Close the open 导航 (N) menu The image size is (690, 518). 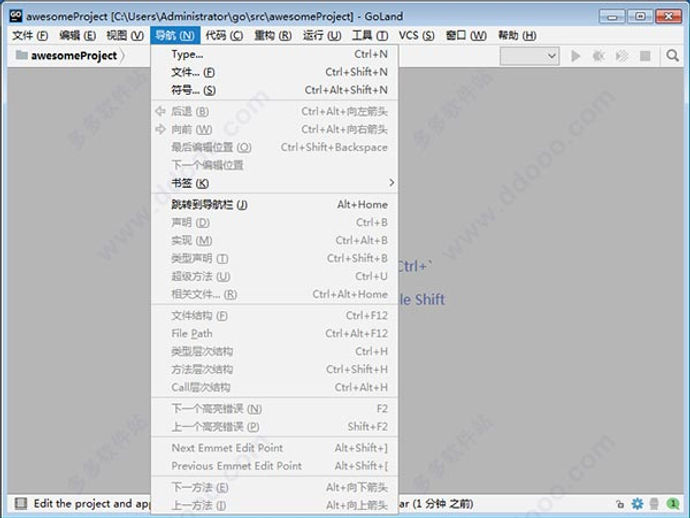pyautogui.click(x=175, y=35)
